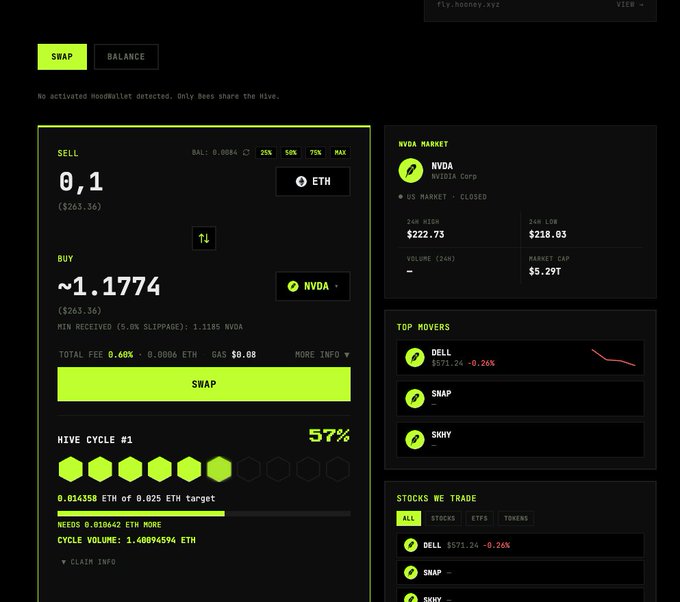Select the ALL filter in Stocks We Trade

[409, 518]
